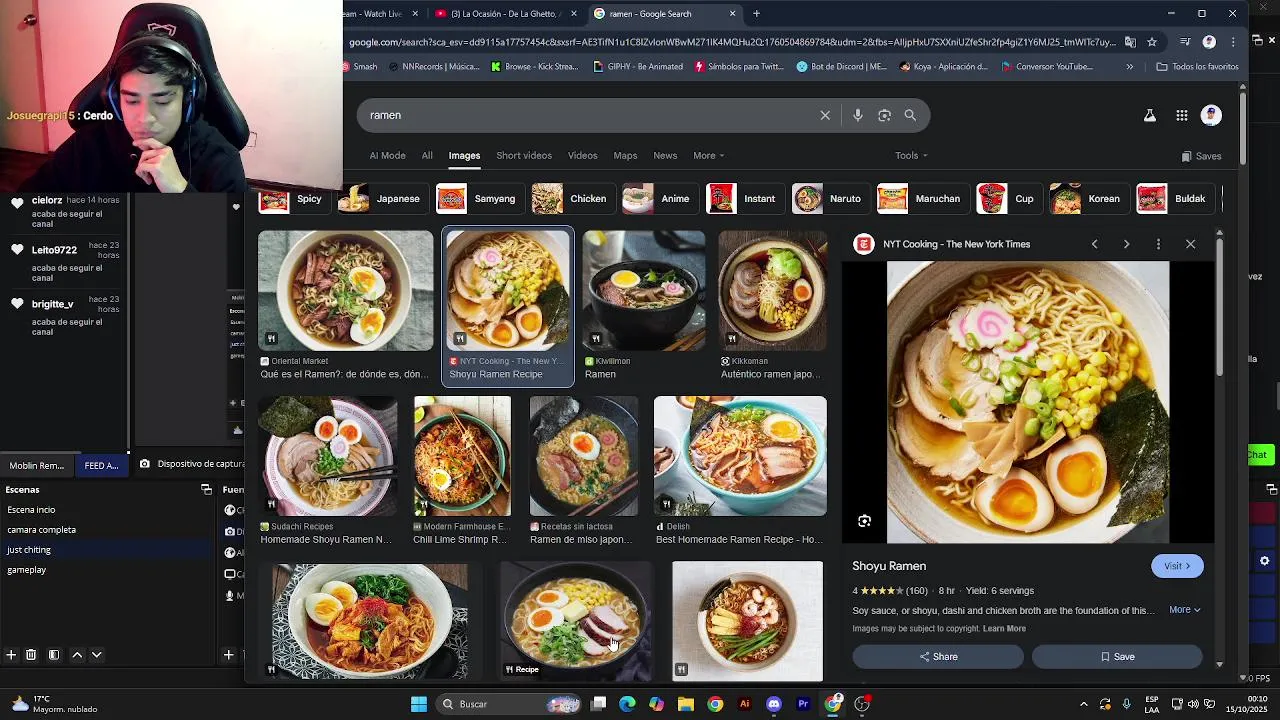
Task: Open the All bookmarks folder (Todos los favoritos)
Action: [1197, 67]
